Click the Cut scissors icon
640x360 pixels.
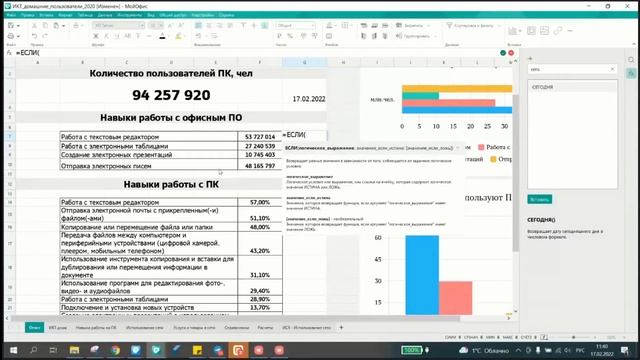coord(34,25)
